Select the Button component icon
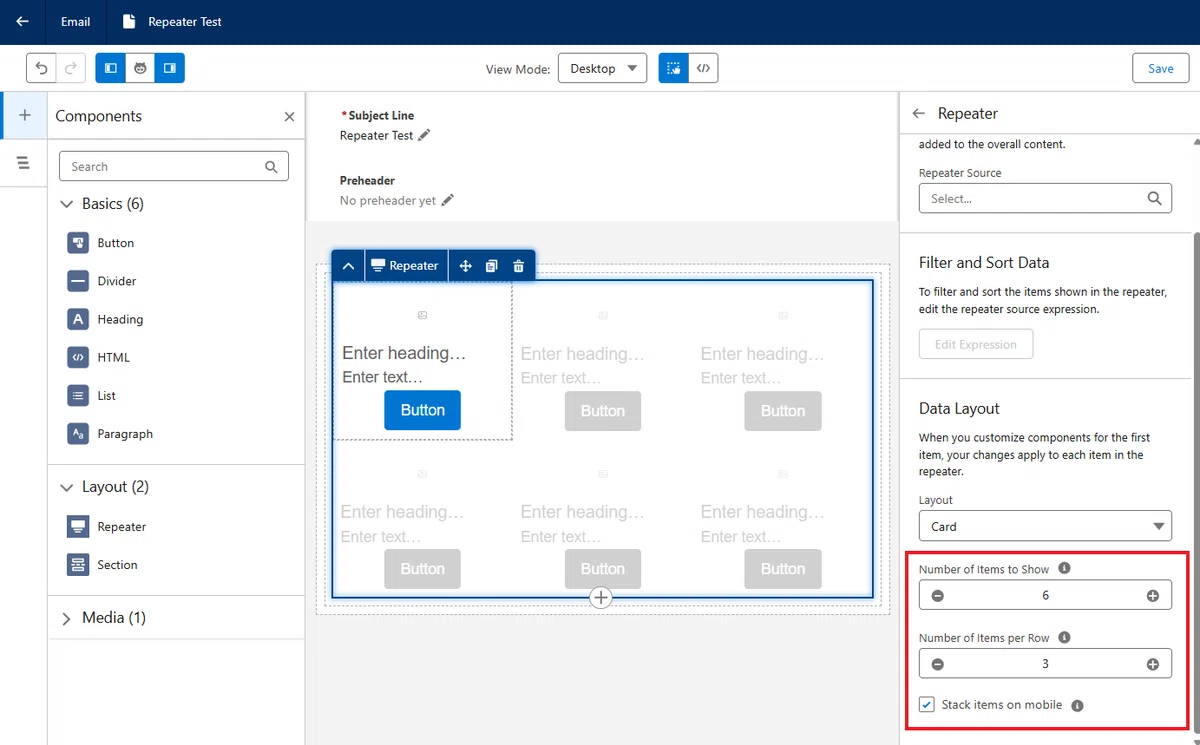Screen dimensions: 1200x745 pos(78,243)
